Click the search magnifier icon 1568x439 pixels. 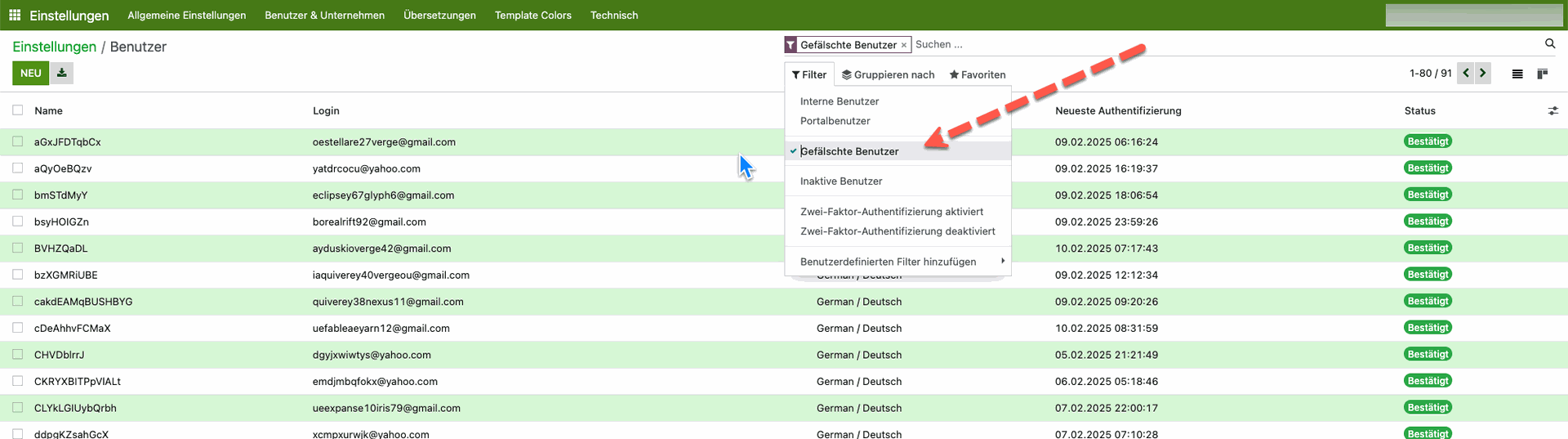point(1549,44)
